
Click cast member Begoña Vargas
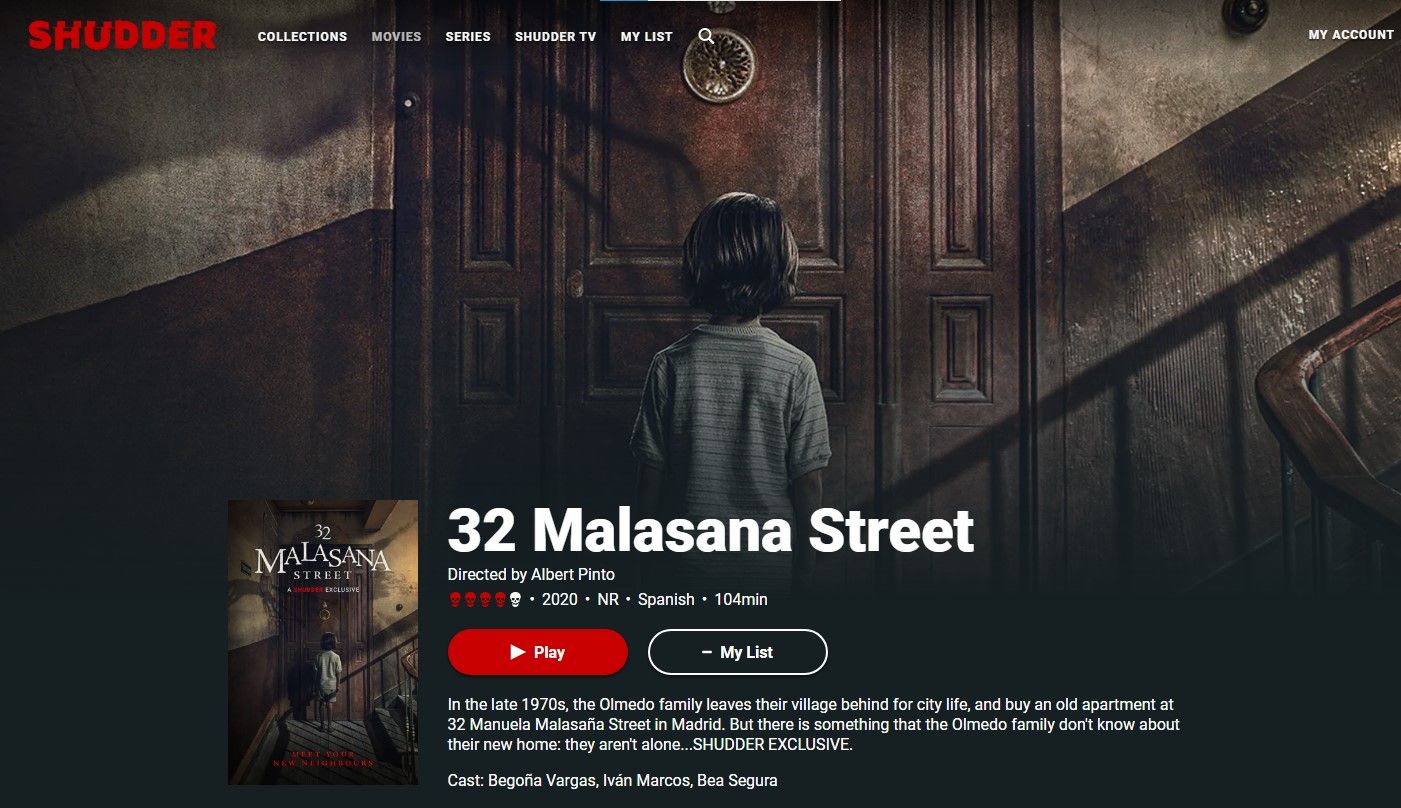coord(540,780)
